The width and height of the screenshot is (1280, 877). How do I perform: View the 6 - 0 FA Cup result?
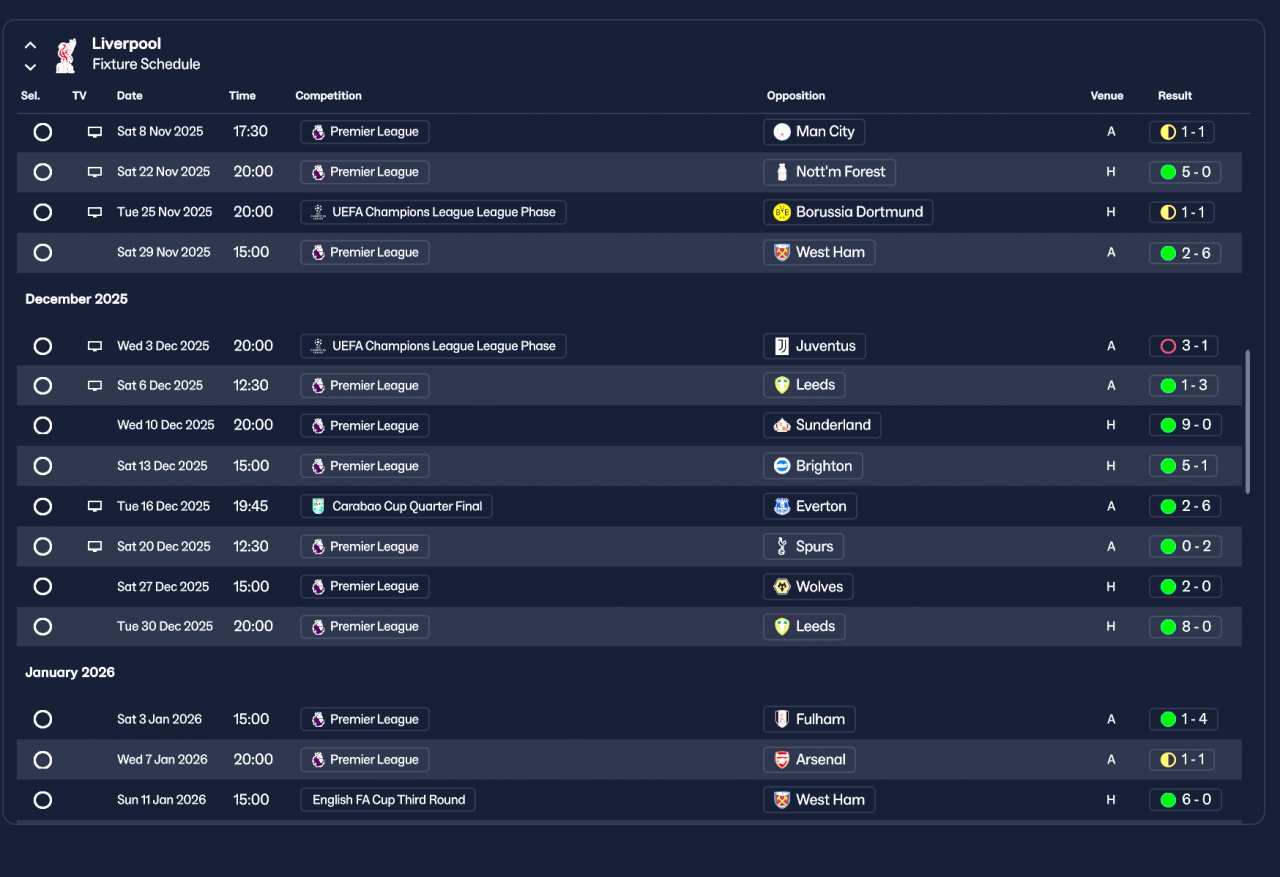[1185, 800]
